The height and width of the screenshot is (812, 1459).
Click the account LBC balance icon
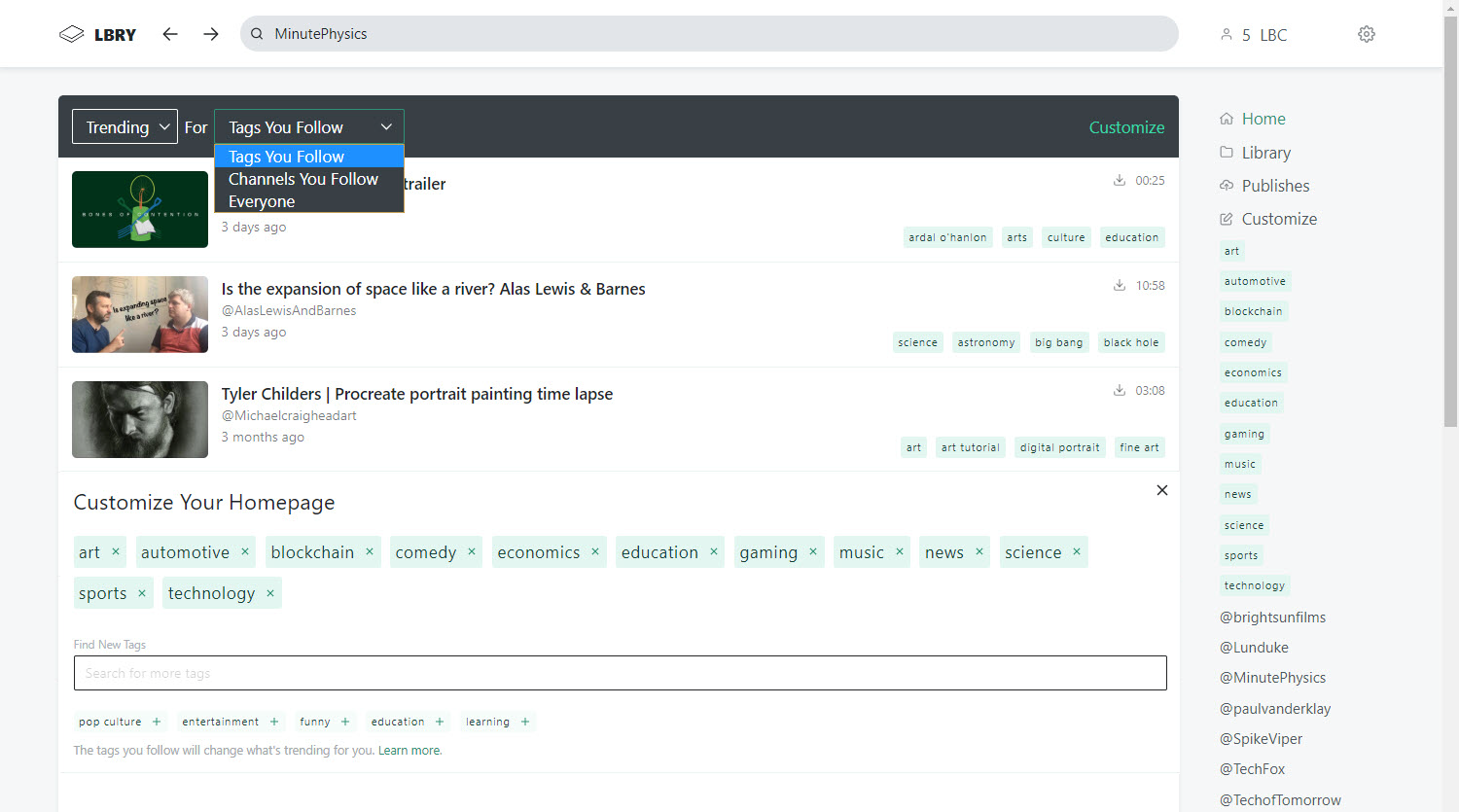(1226, 35)
